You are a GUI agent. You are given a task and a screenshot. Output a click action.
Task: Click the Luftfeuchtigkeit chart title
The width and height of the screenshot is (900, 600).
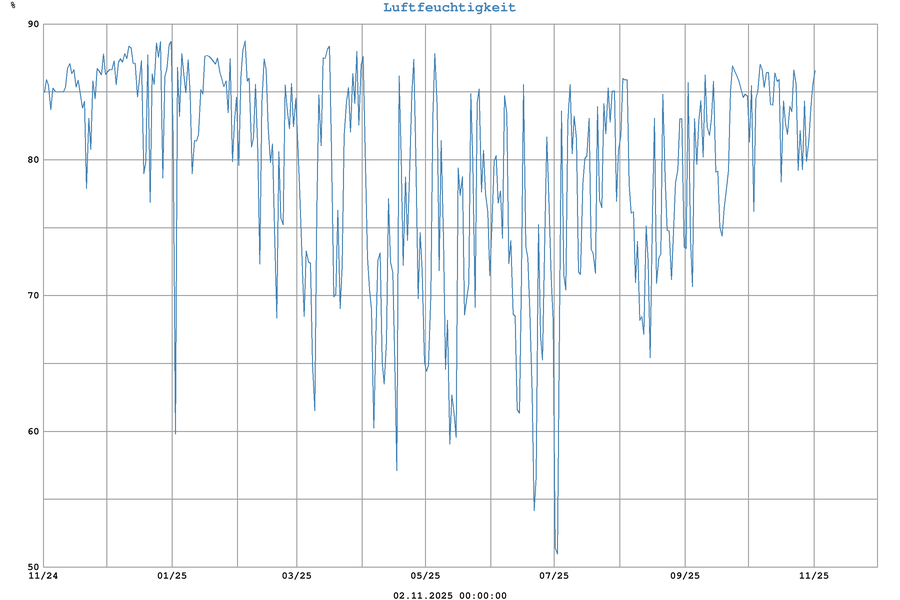click(x=449, y=8)
